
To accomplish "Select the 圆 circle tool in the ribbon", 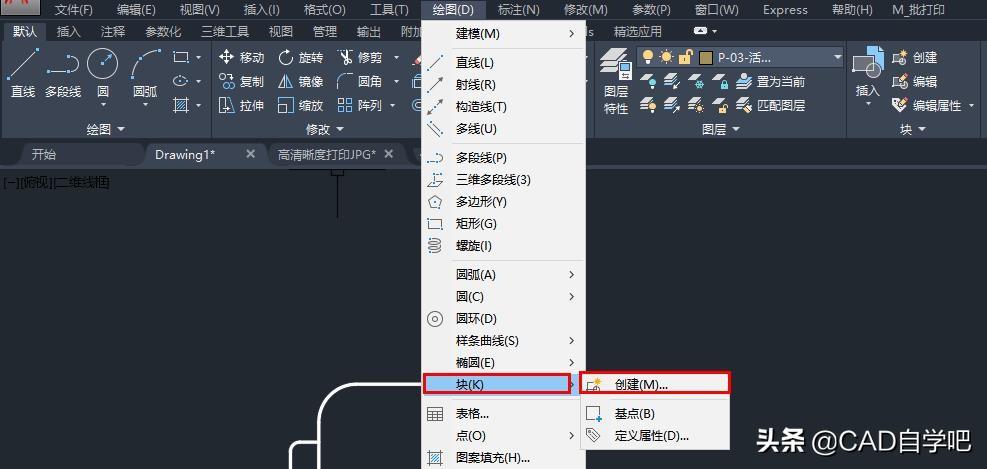I will point(103,72).
